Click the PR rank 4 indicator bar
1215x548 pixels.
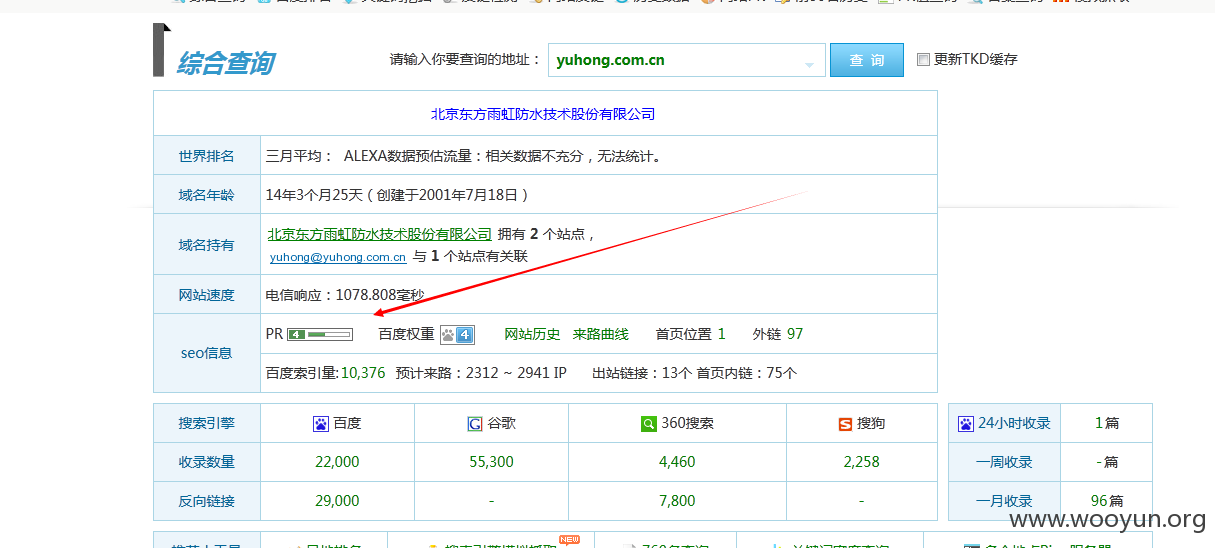pyautogui.click(x=320, y=334)
